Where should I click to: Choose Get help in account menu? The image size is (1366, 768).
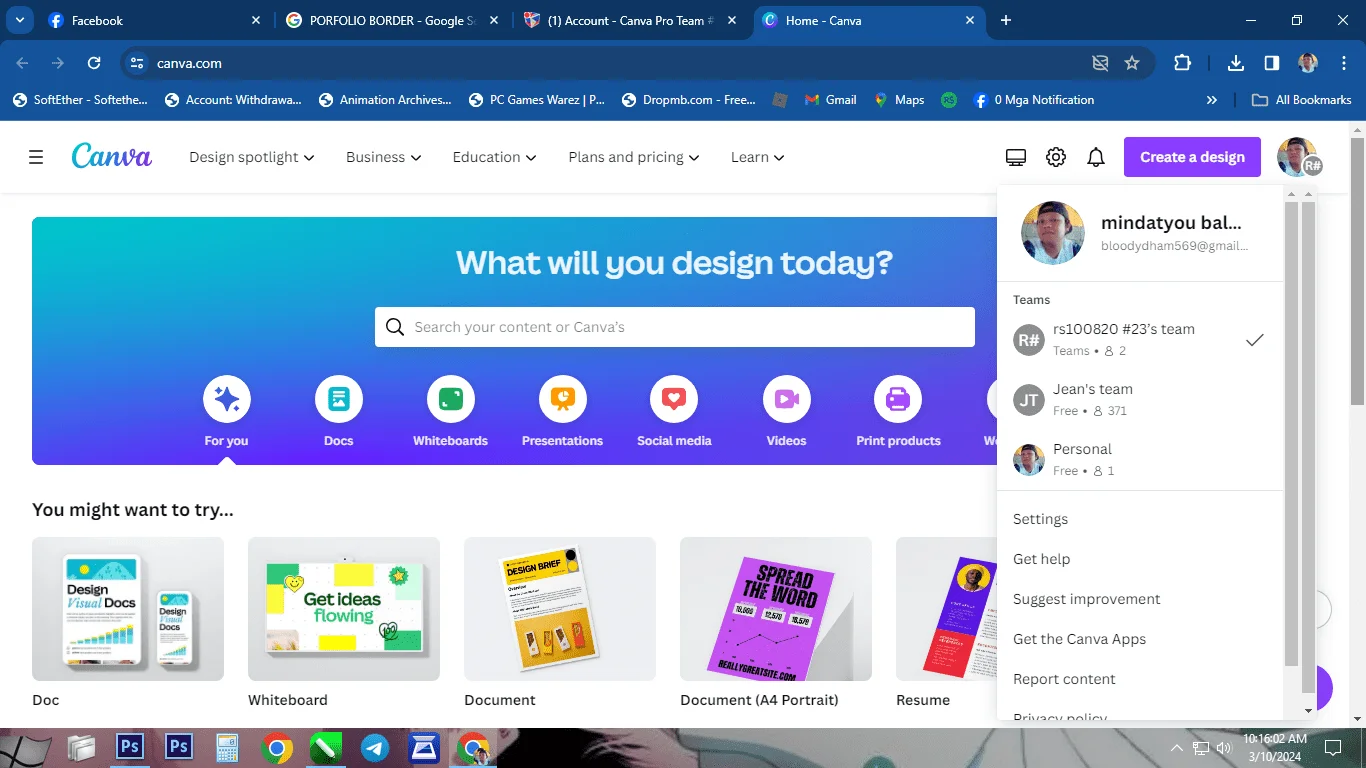coord(1041,559)
